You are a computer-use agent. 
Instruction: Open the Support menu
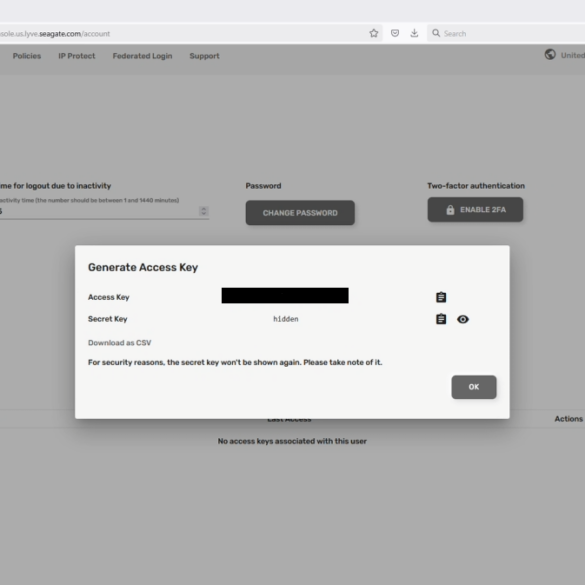[204, 56]
